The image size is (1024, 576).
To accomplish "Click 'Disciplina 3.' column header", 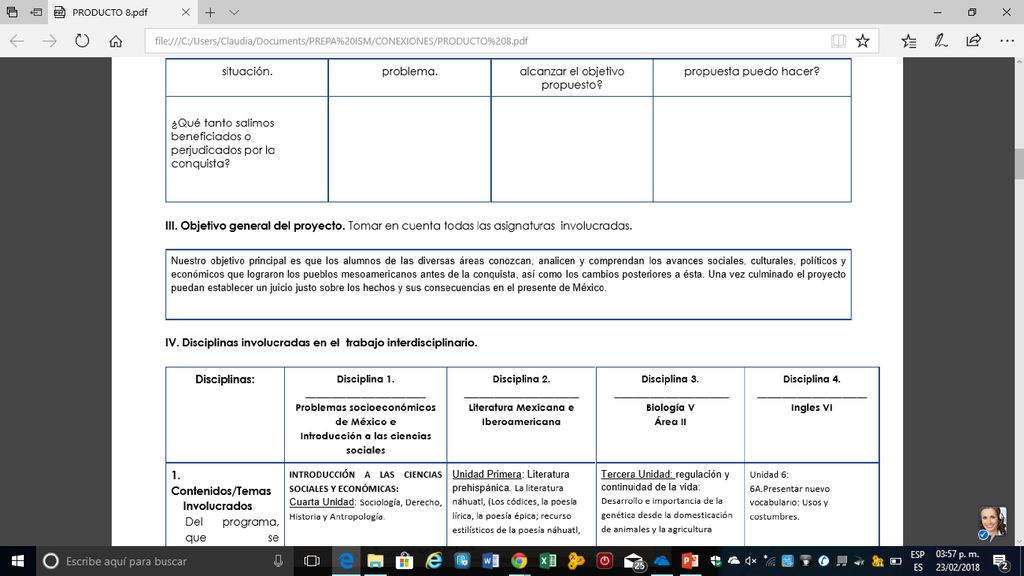I will tap(670, 379).
